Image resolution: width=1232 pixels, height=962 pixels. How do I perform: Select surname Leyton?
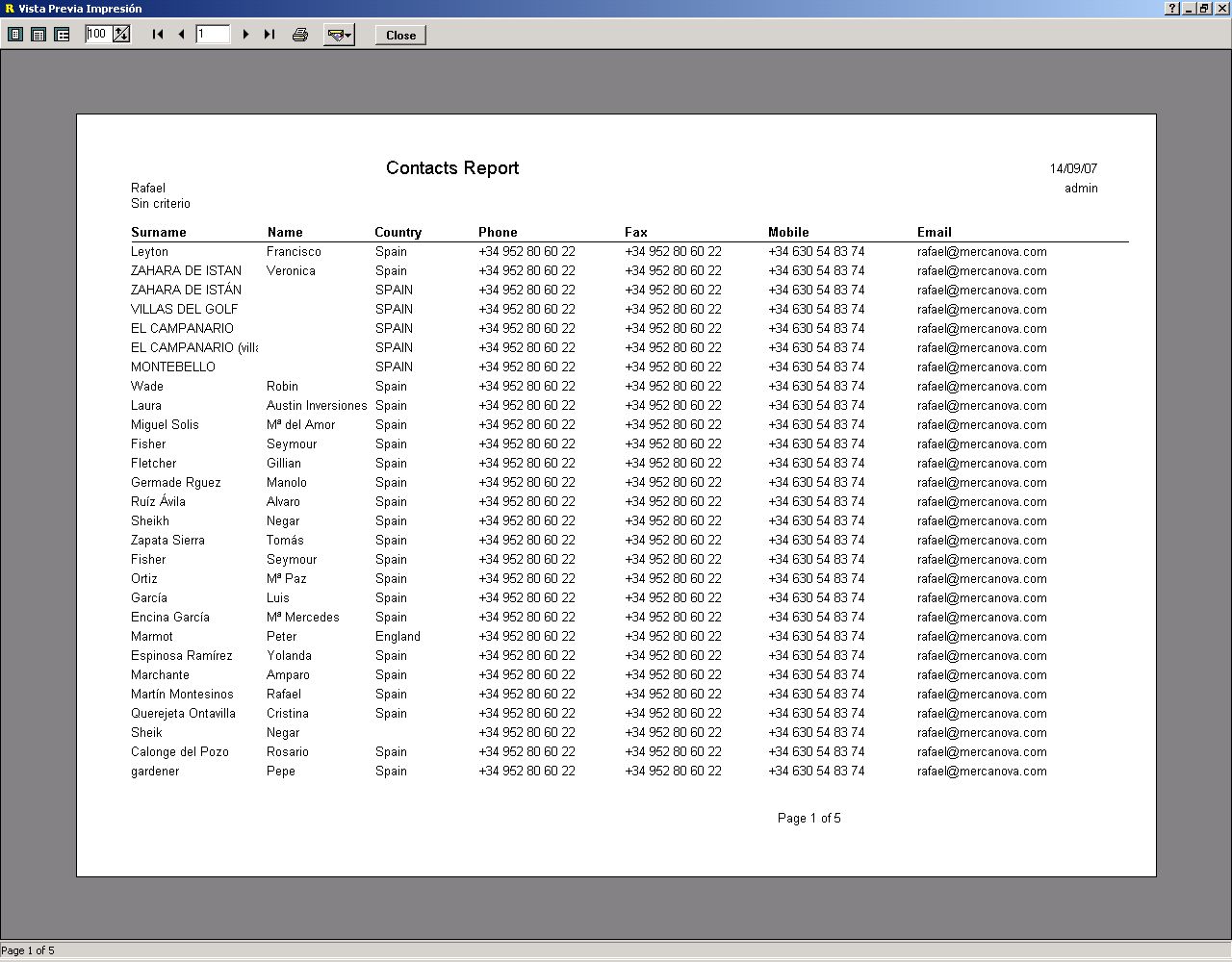(x=149, y=252)
